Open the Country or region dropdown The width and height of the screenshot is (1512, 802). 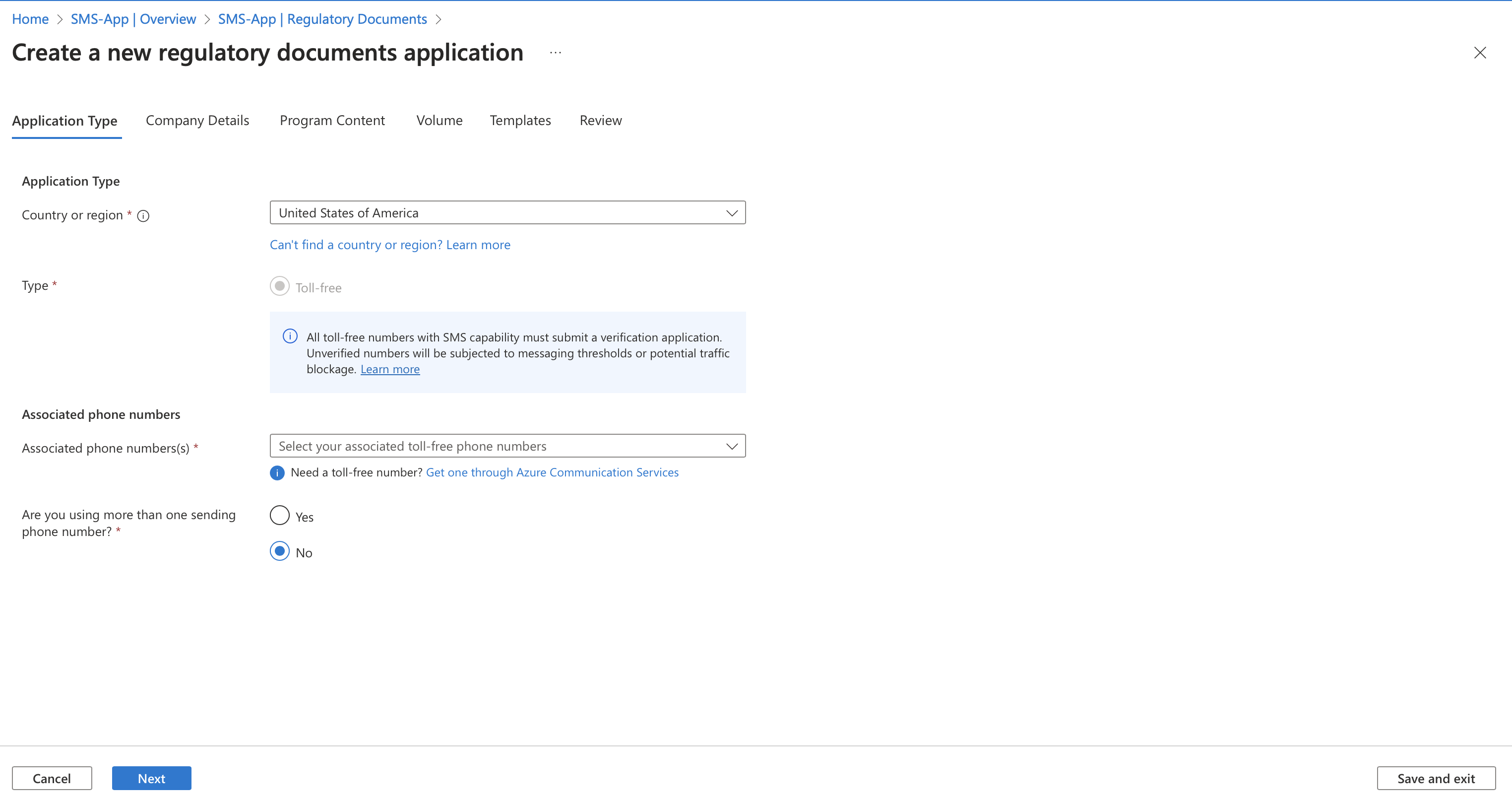pos(507,213)
